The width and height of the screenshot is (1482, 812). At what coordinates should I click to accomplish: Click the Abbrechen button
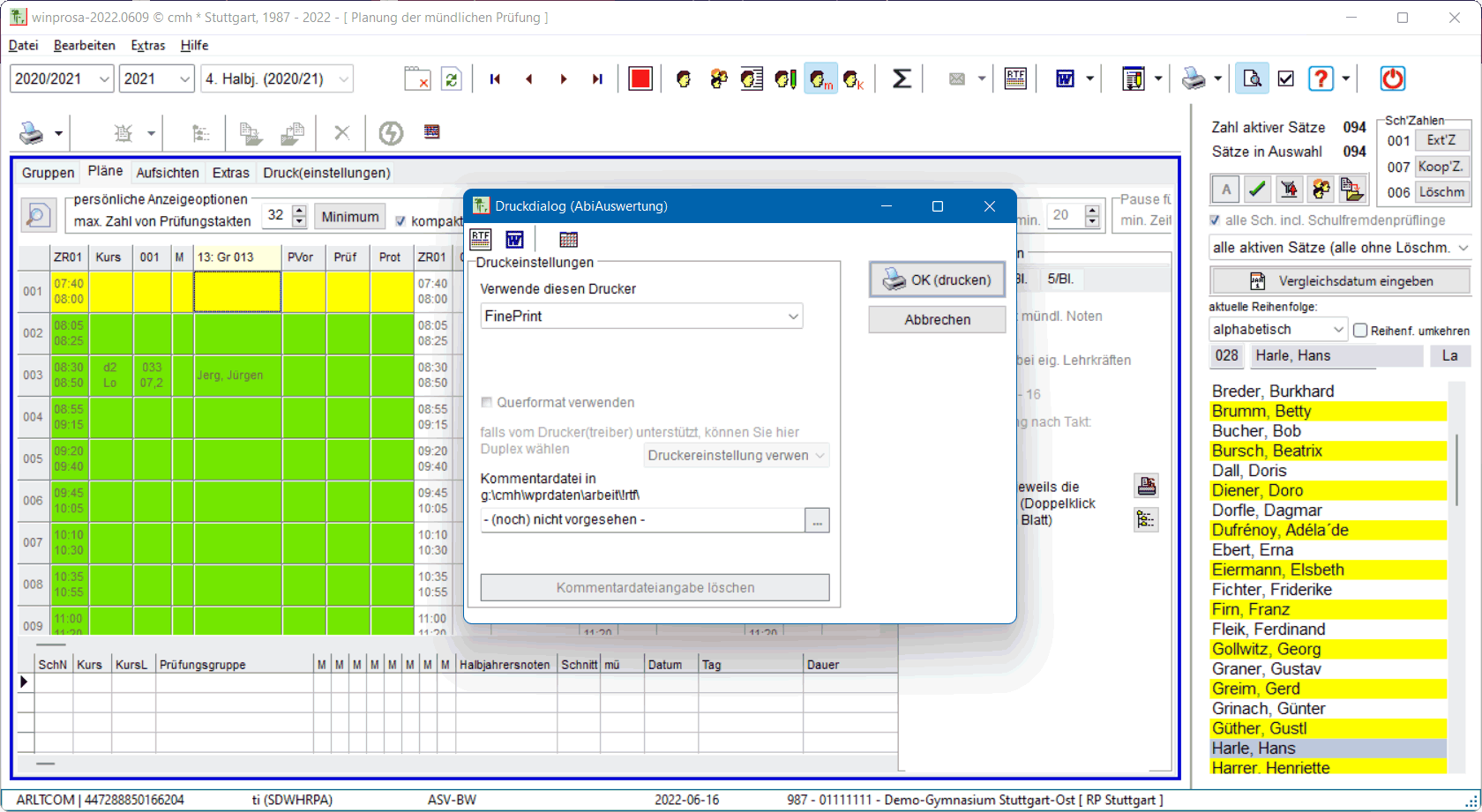point(937,319)
